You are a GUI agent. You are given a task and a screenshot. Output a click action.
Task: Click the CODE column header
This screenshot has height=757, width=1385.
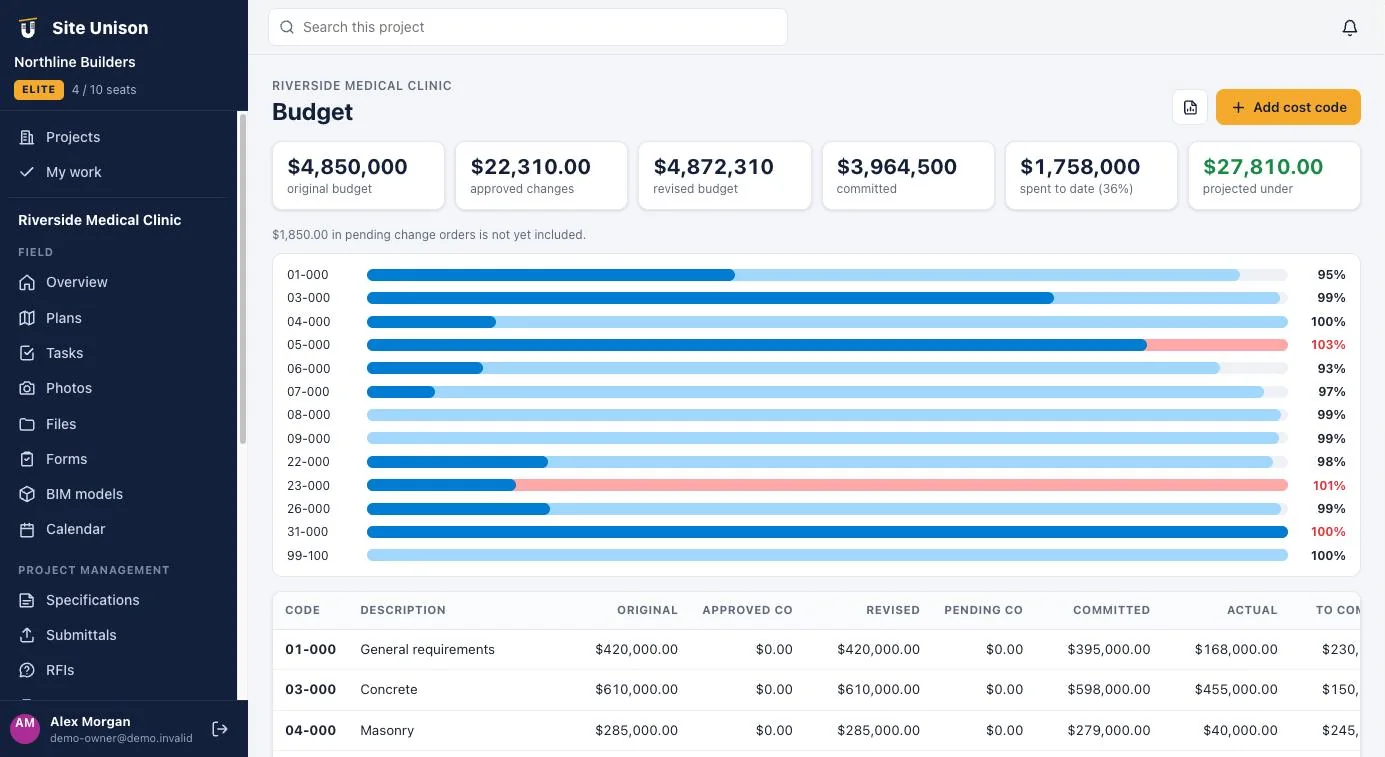pos(302,610)
